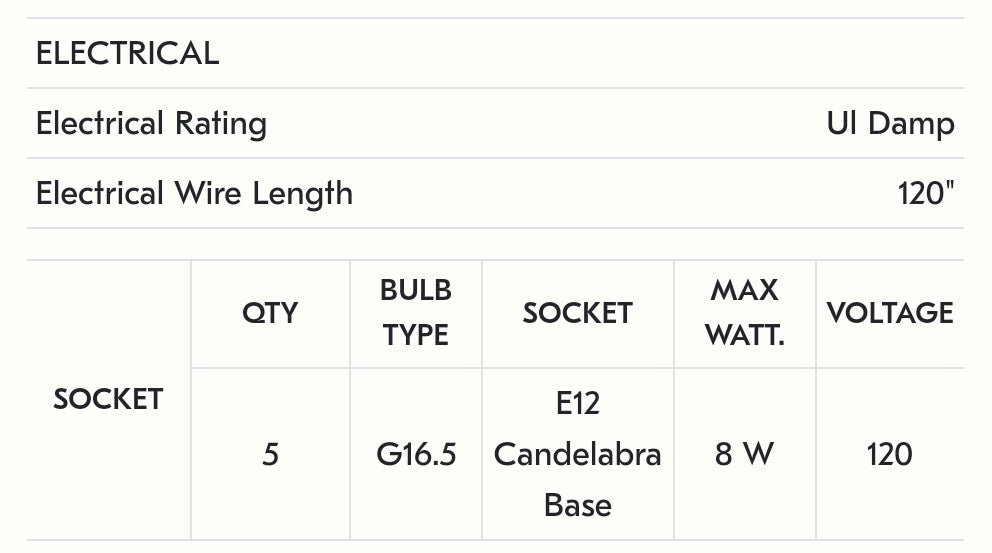Click the word MAX in the header
Screen dimensions: 992x553
pyautogui.click(x=744, y=291)
